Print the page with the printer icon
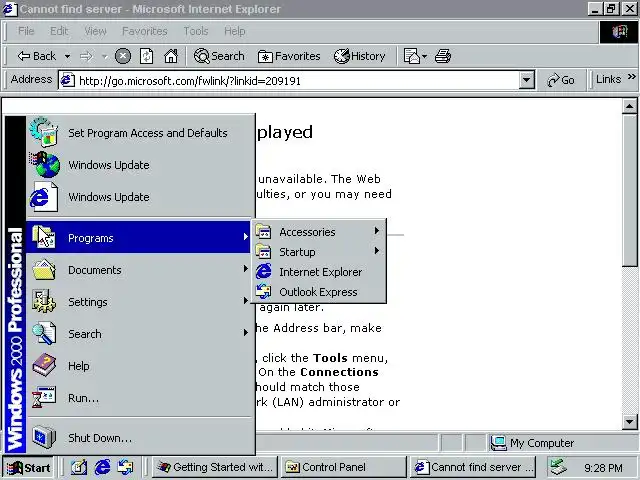640x480 pixels. point(443,56)
